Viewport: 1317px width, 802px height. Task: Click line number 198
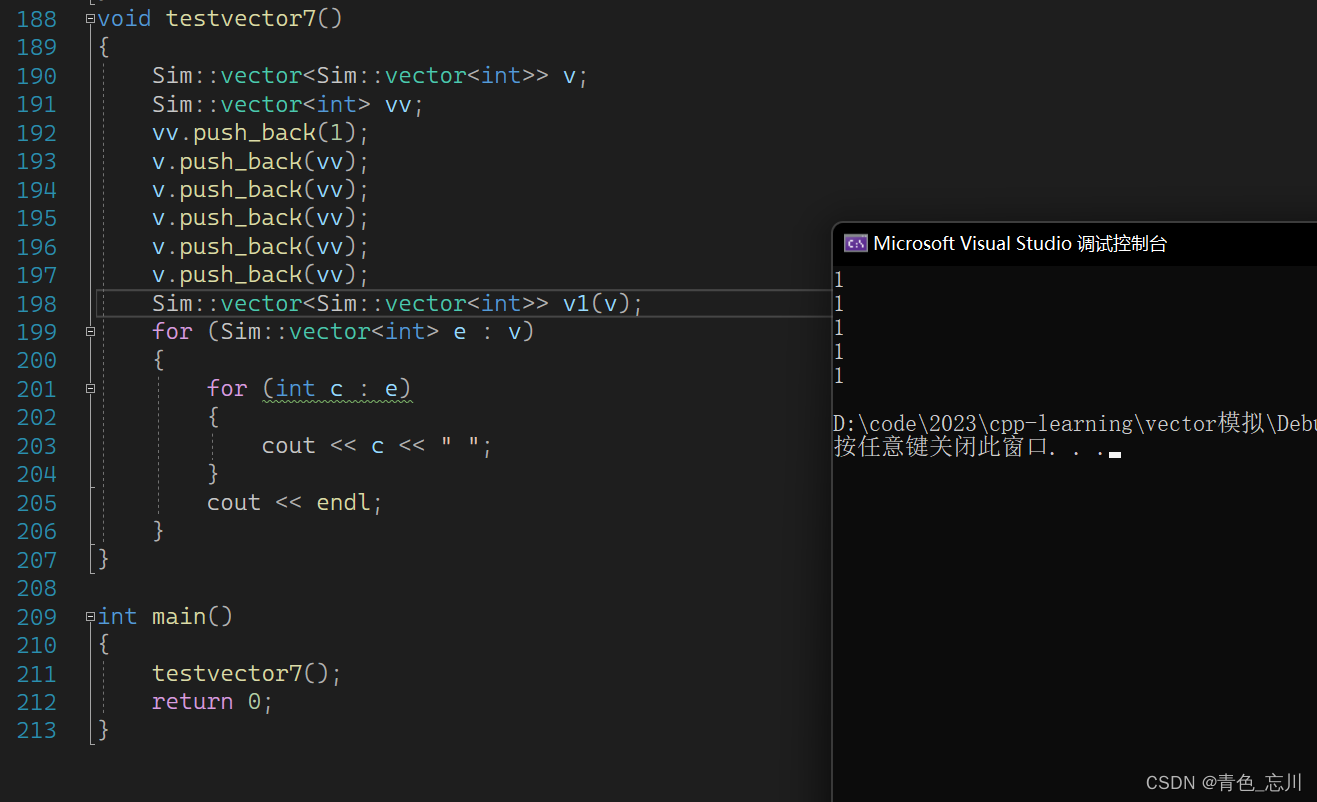37,303
